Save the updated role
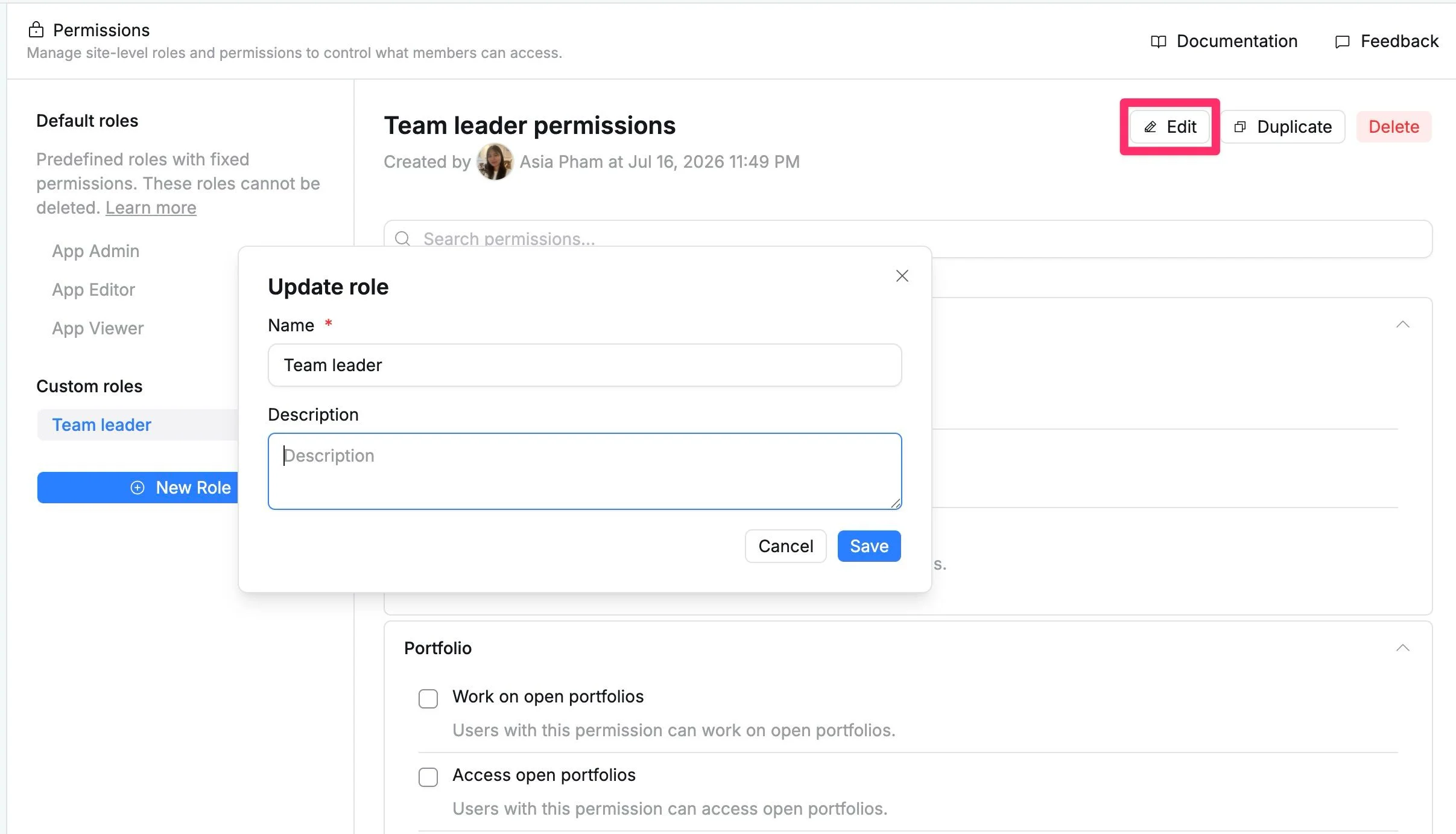 tap(869, 546)
